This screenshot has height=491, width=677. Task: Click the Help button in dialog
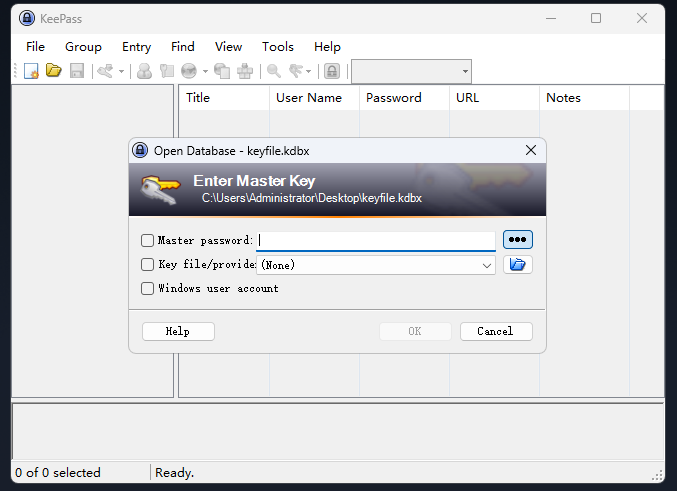(178, 331)
